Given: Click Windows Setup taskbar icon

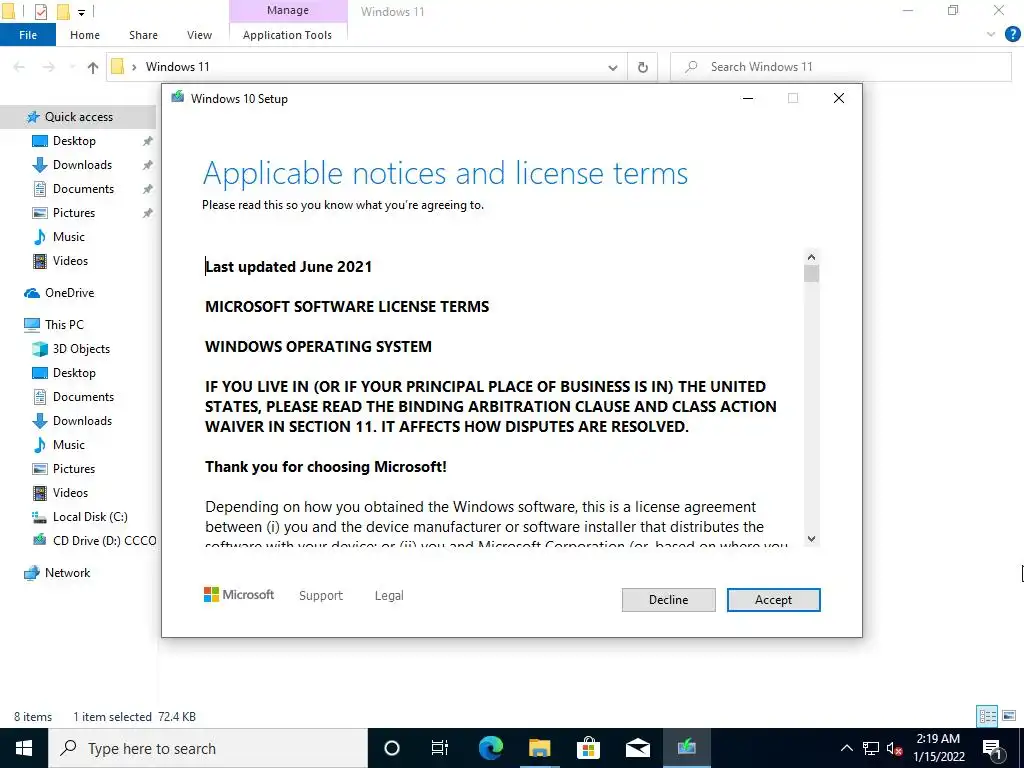Looking at the screenshot, I should (x=686, y=748).
